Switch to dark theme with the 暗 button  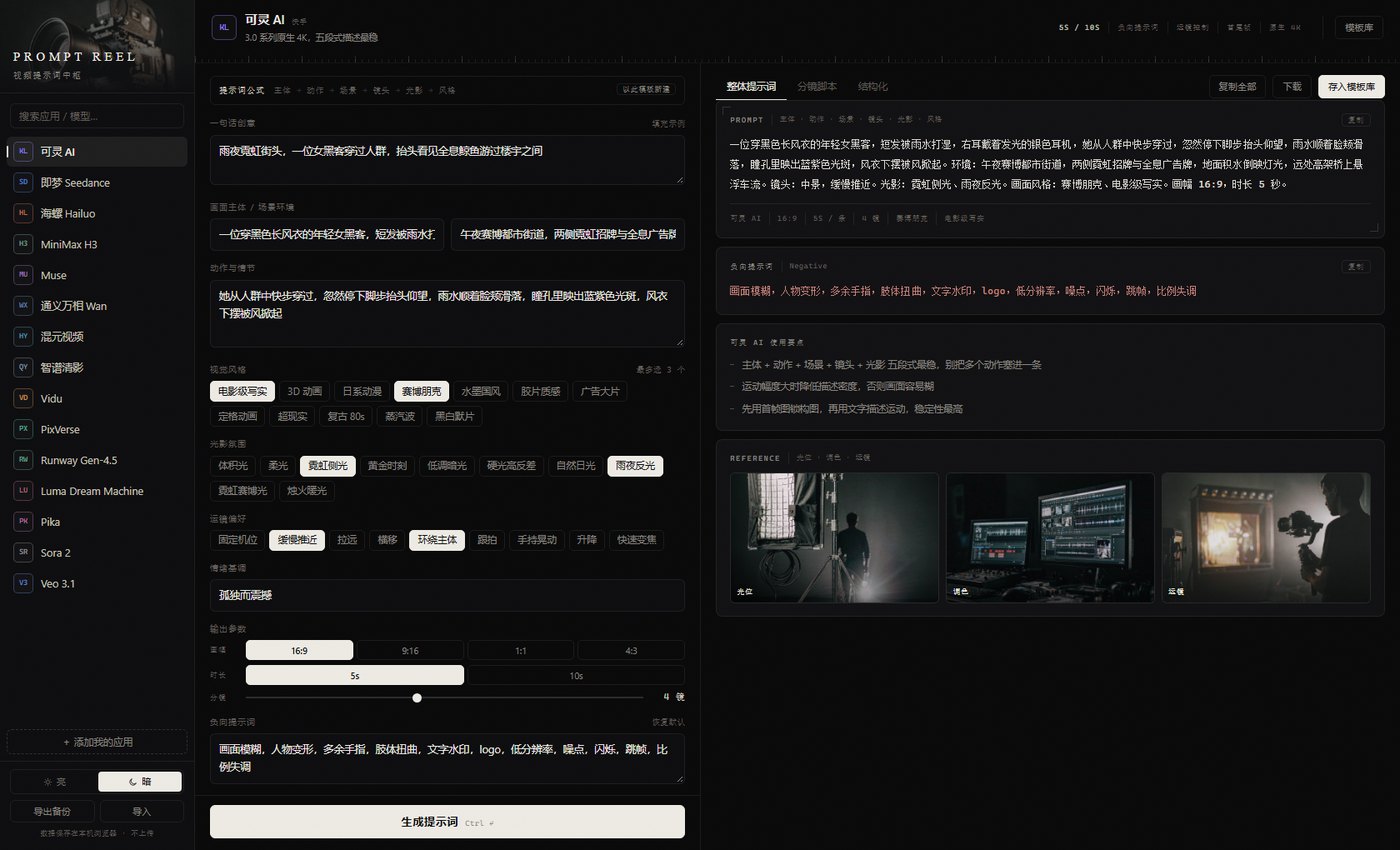140,782
